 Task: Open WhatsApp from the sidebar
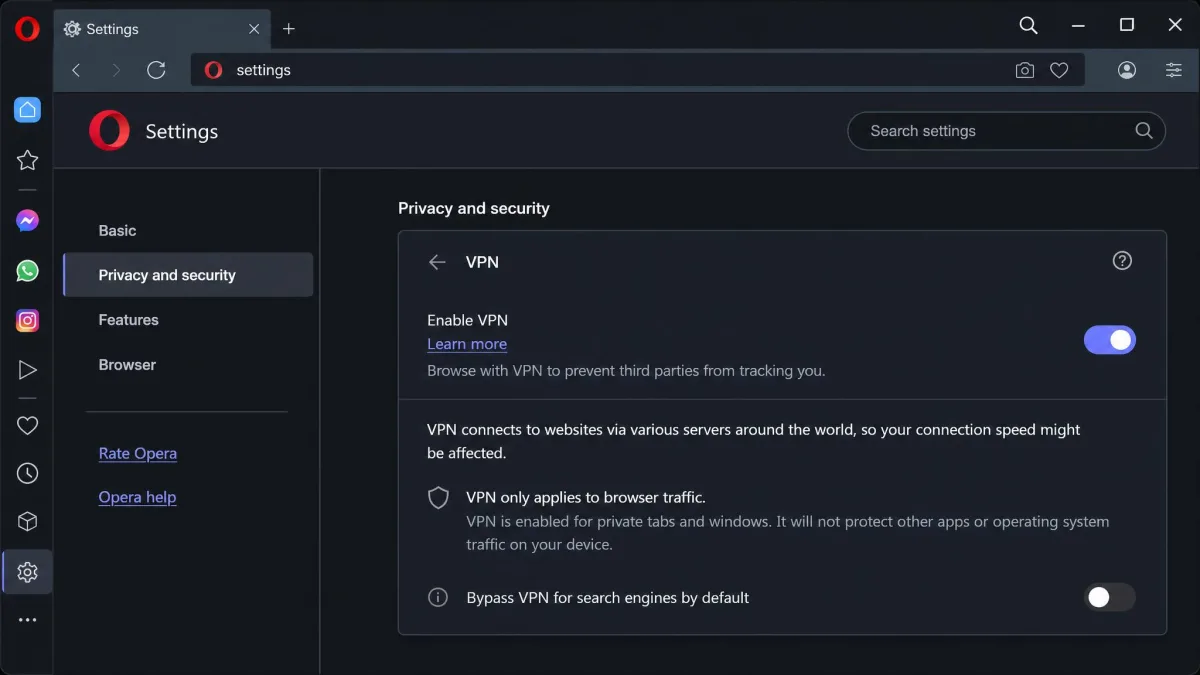point(27,271)
